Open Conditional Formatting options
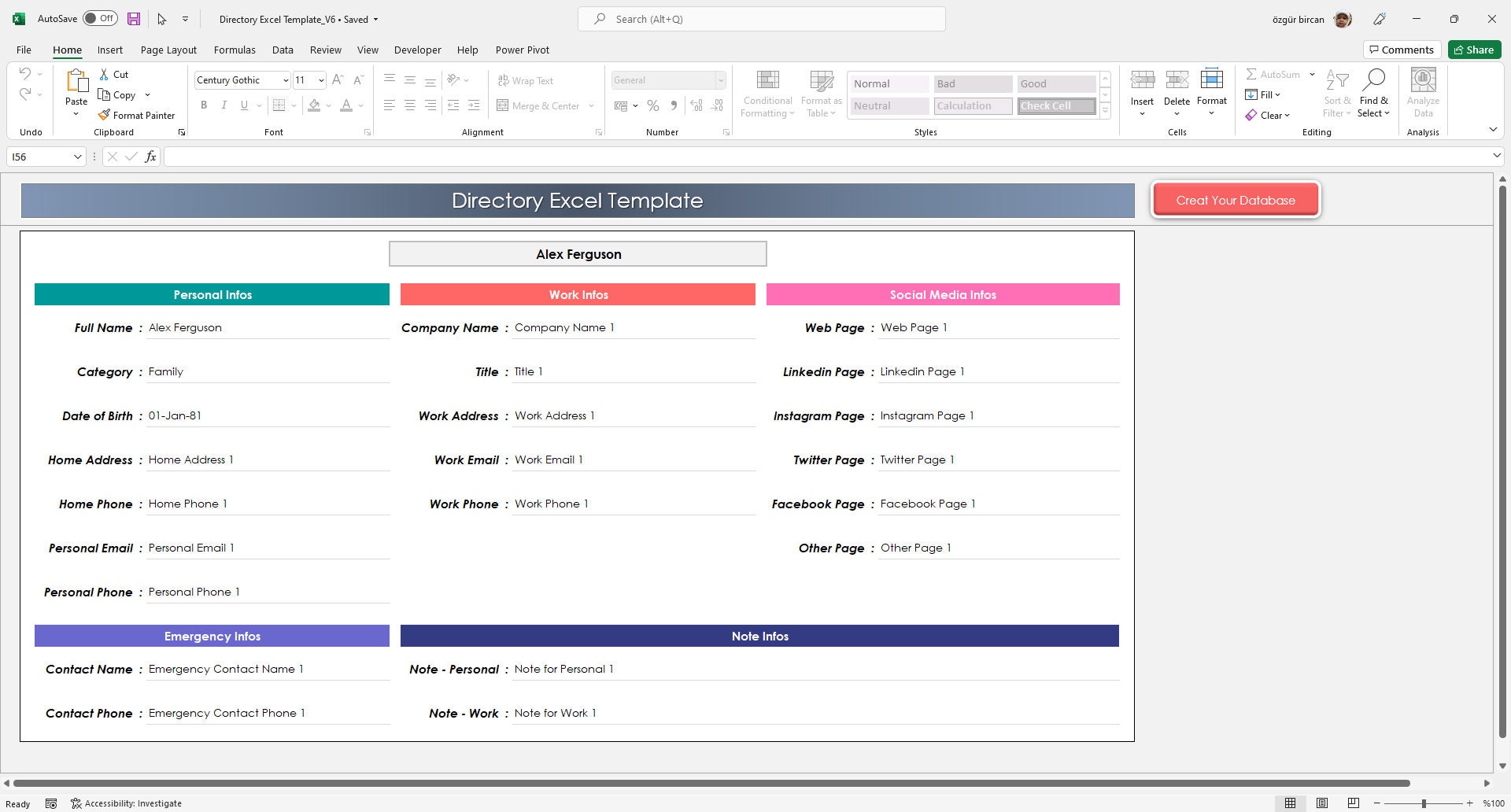 point(767,92)
